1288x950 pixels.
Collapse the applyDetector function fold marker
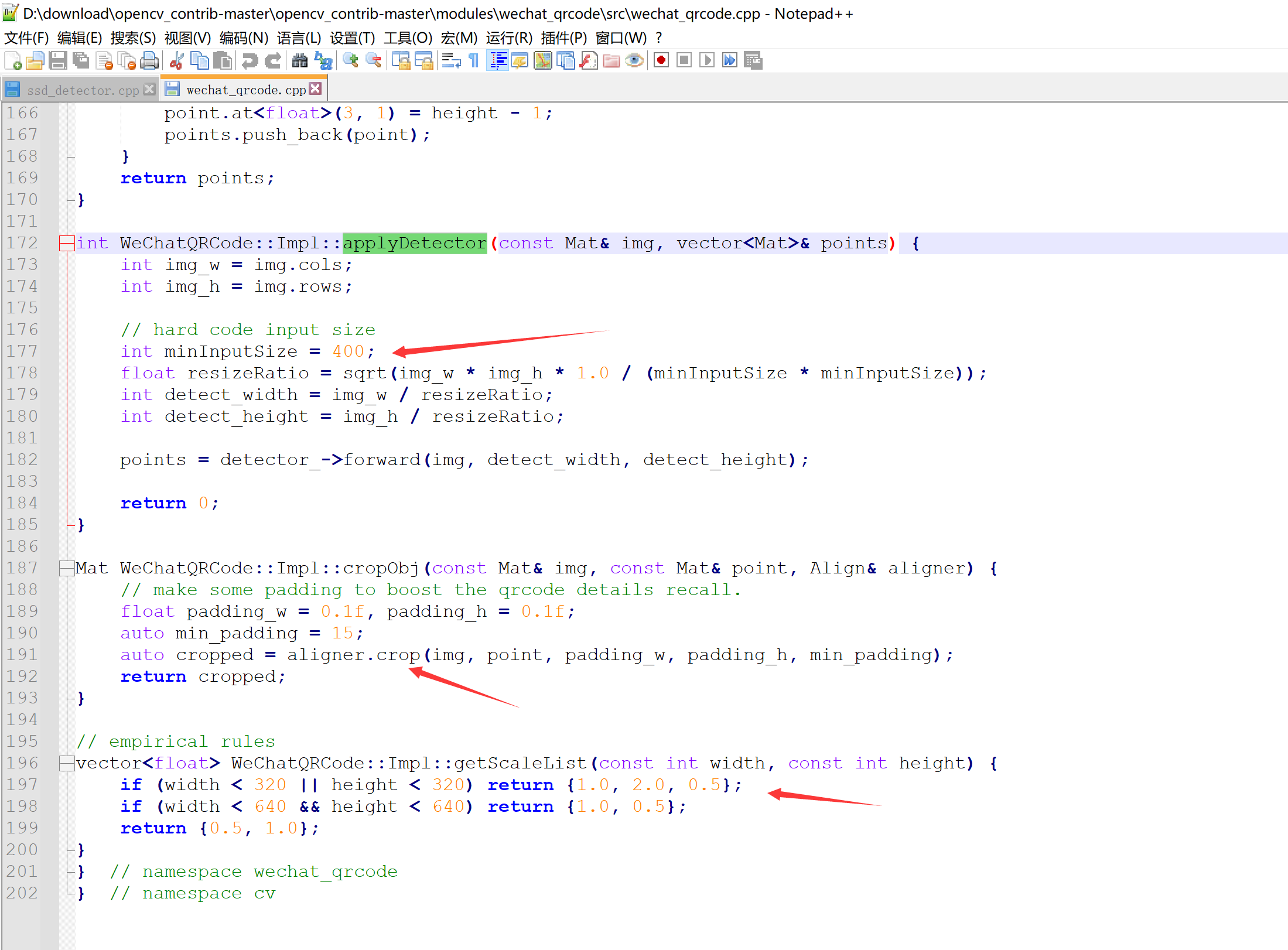(66, 242)
